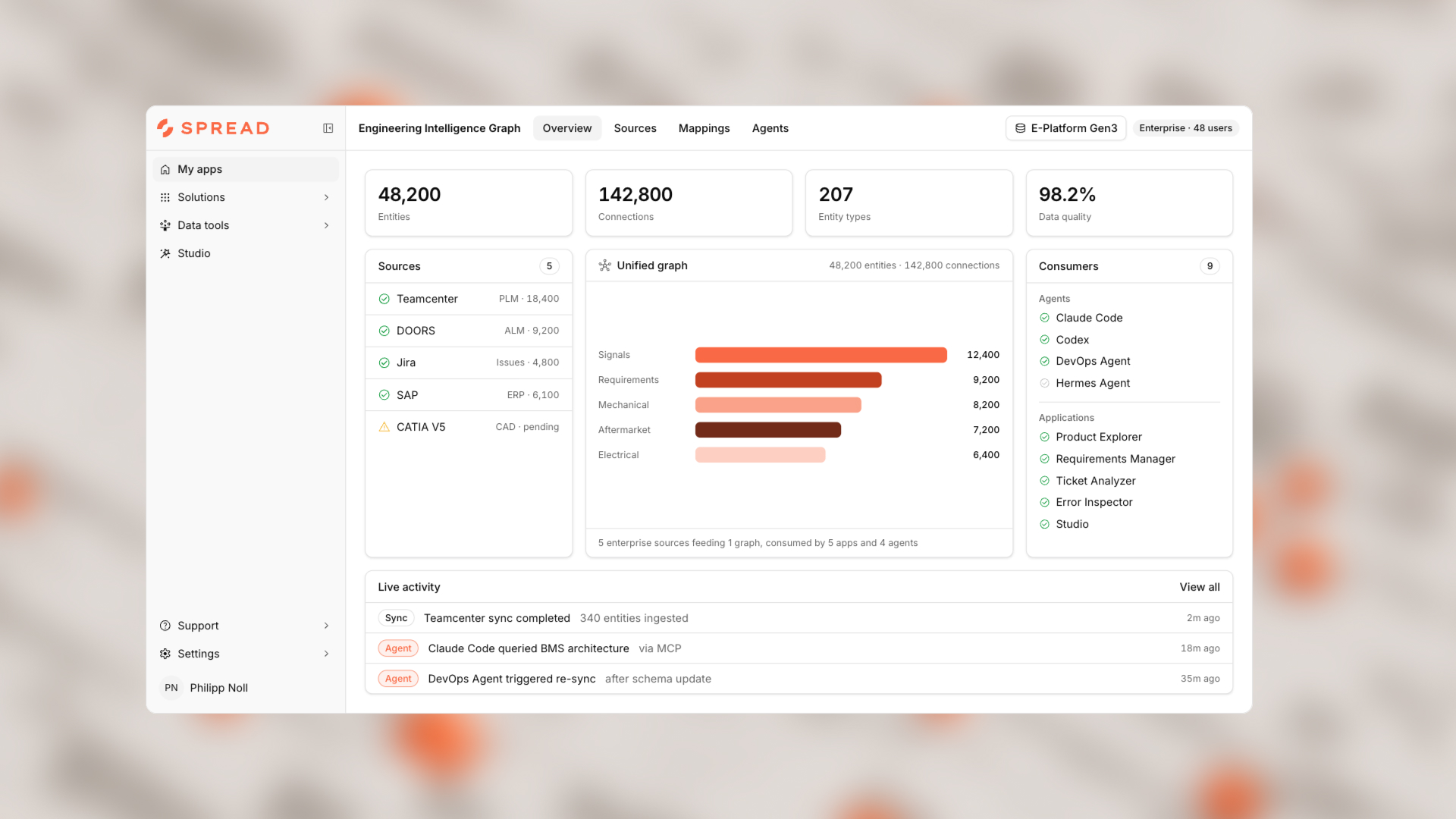The image size is (1456, 819).
Task: Click the Mechanical bar in Unified graph
Action: click(778, 405)
